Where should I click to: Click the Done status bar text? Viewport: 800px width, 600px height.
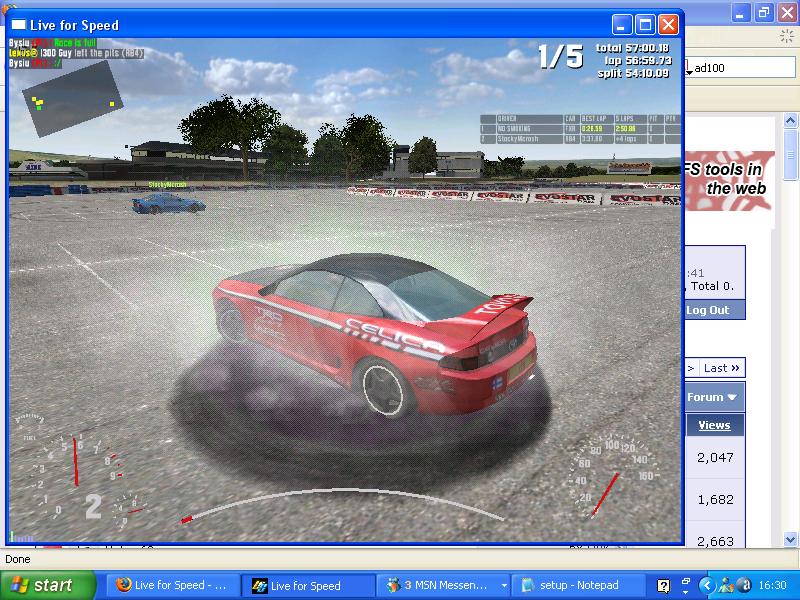[x=18, y=559]
